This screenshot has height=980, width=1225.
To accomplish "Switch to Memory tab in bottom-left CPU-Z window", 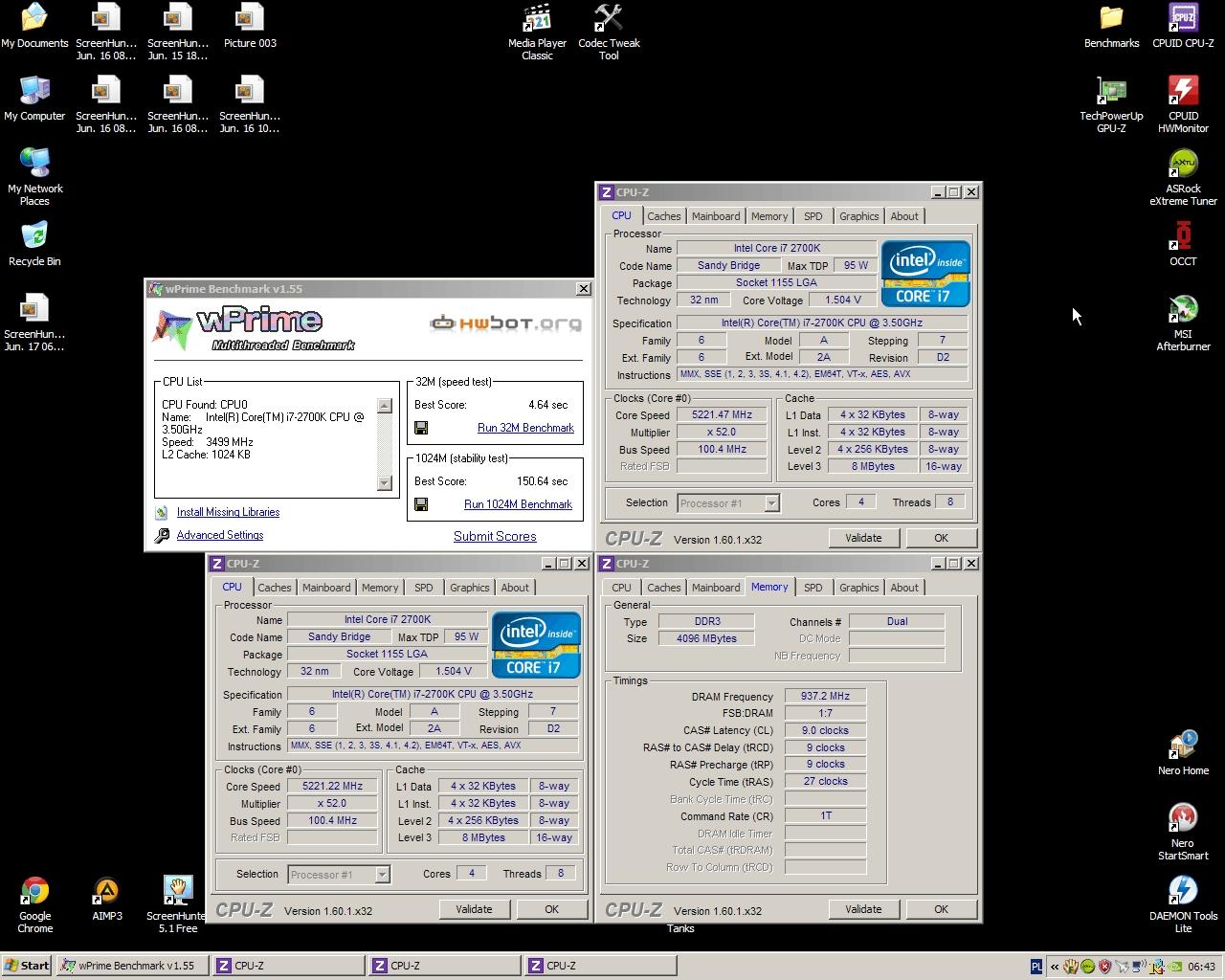I will [x=380, y=588].
